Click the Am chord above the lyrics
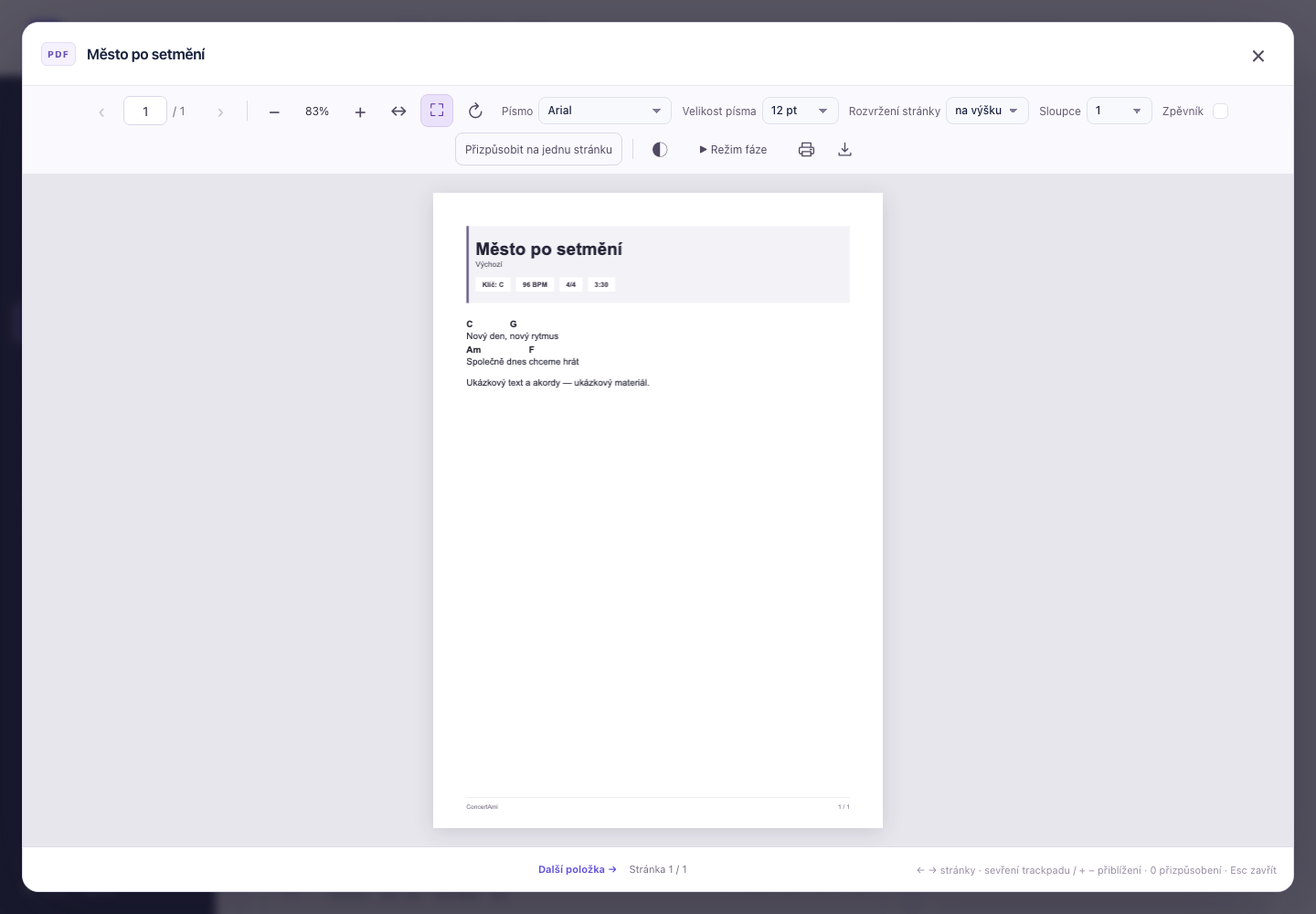Screen dimensions: 1316x914 [473, 349]
